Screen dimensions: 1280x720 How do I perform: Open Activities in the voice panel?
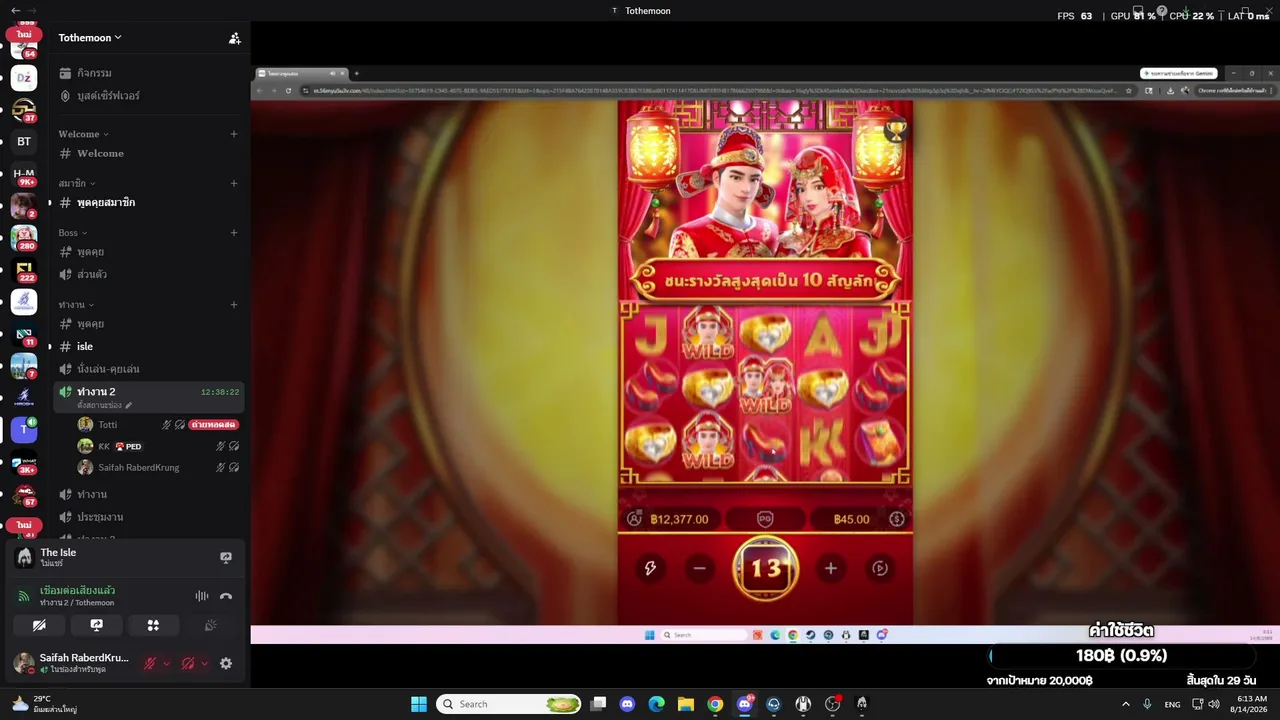tap(153, 625)
